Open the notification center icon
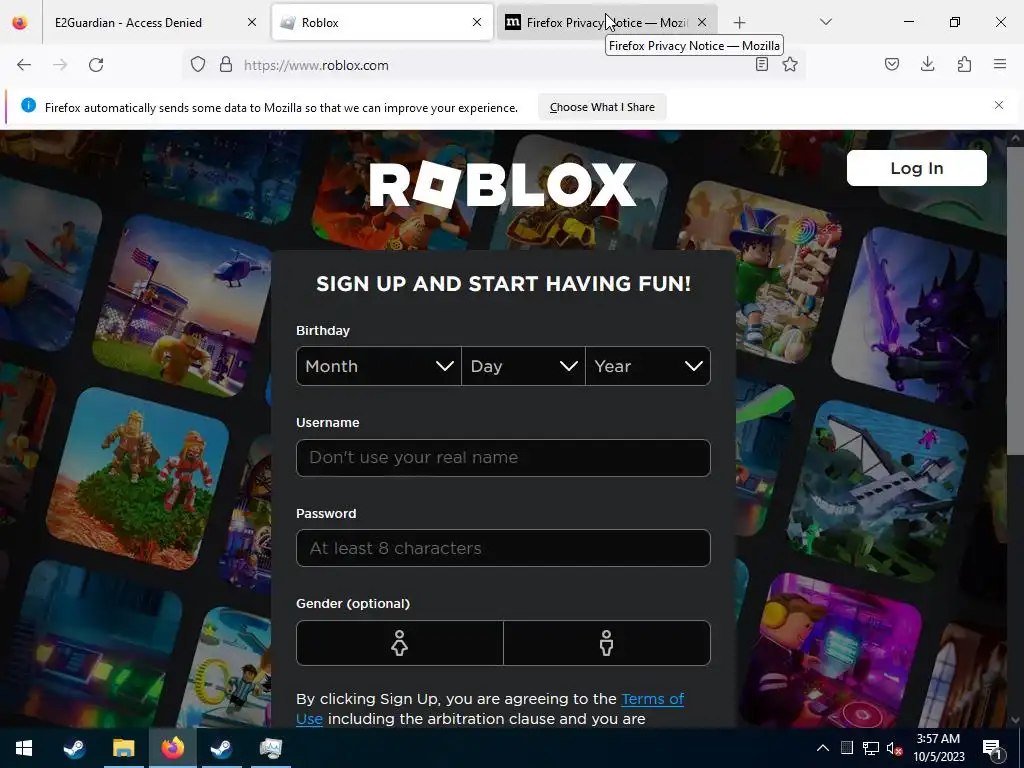 tap(993, 748)
